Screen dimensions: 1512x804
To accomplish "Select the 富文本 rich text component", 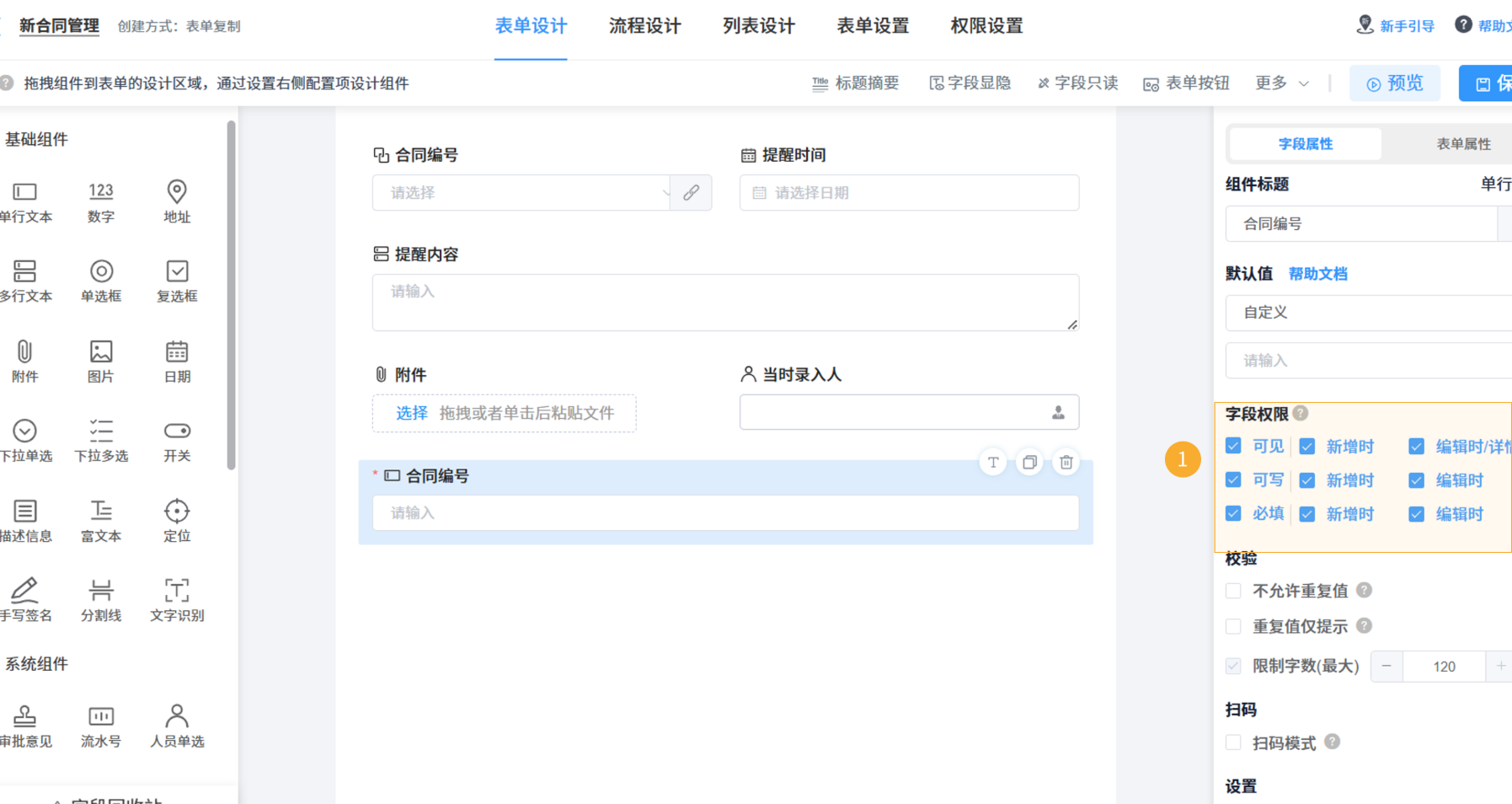I will 101,521.
